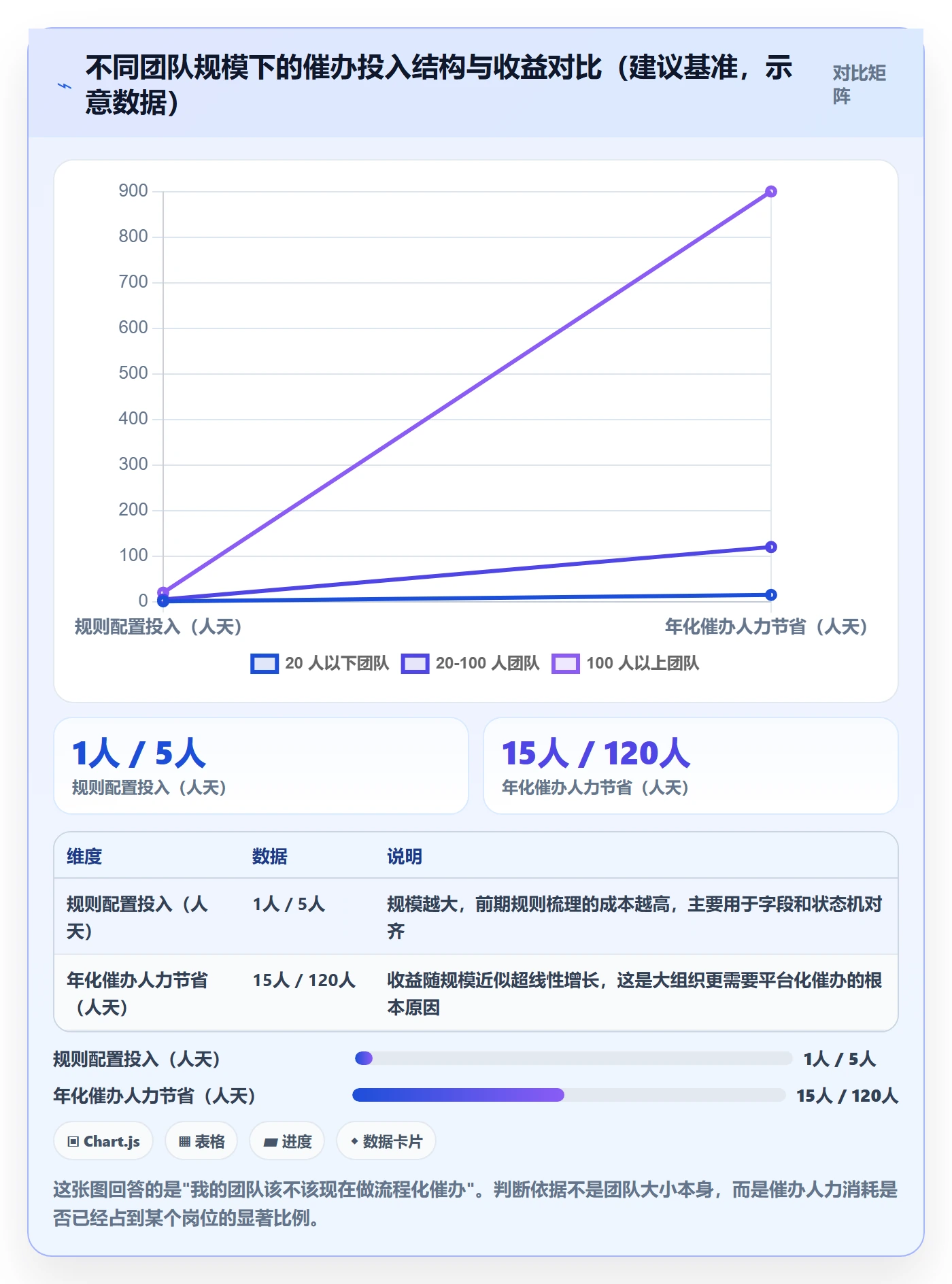The image size is (952, 1284).
Task: Select the 表格 tag chip
Action: pyautogui.click(x=201, y=1141)
